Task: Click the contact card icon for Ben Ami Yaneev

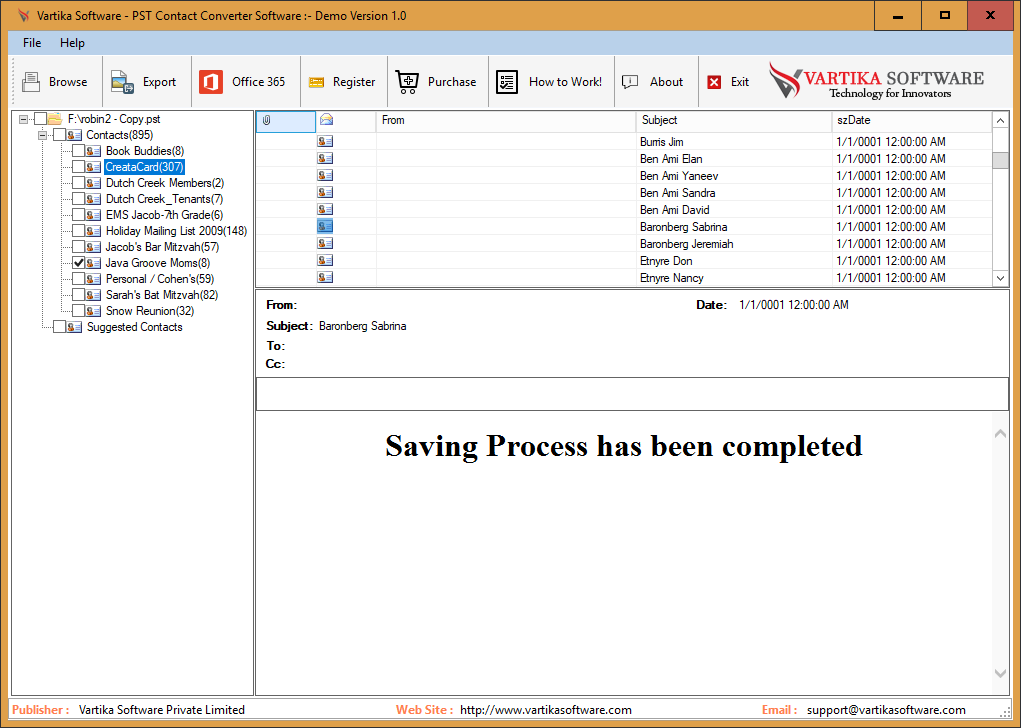Action: pos(325,175)
